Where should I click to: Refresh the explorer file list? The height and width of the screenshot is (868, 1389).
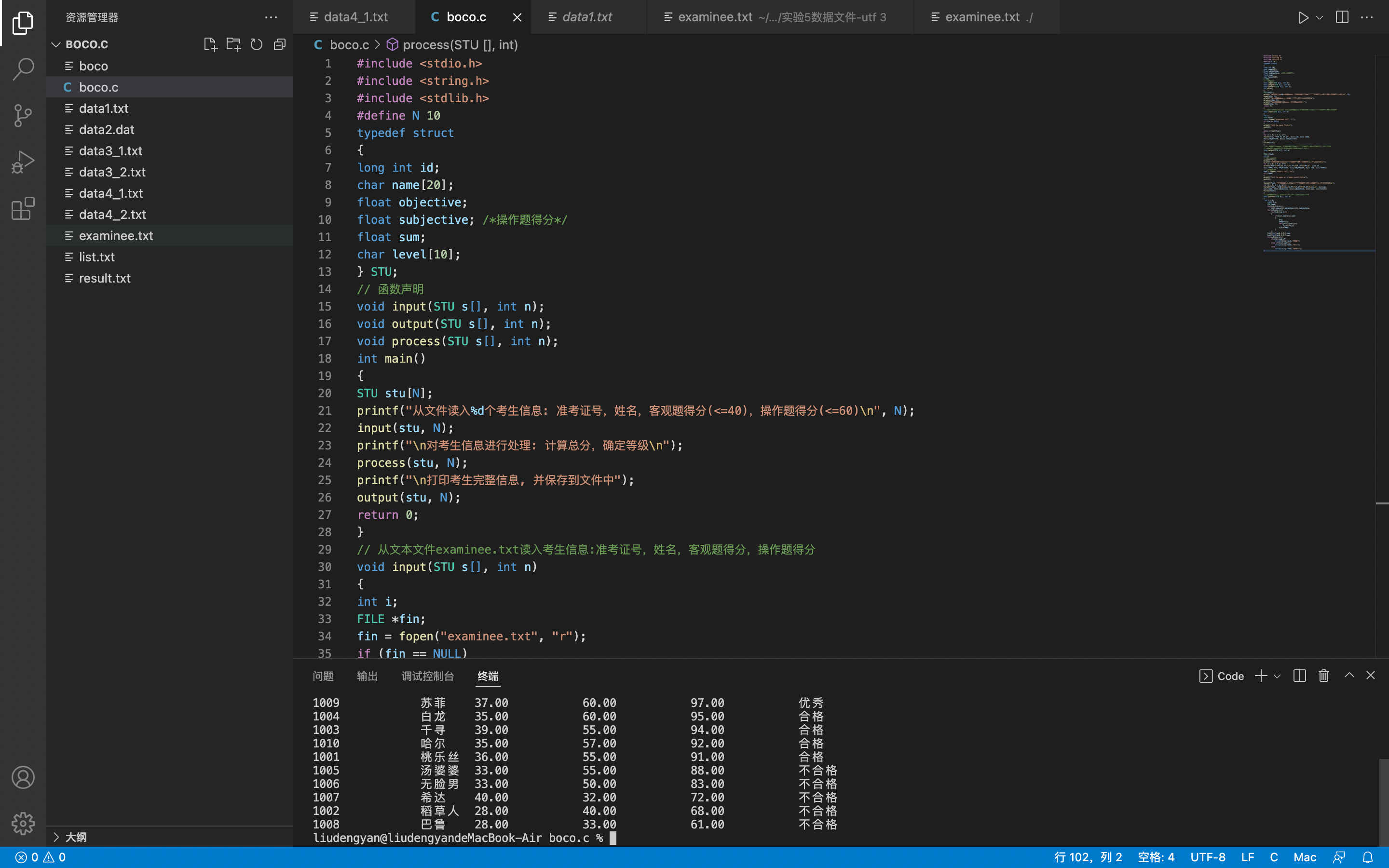pyautogui.click(x=257, y=44)
